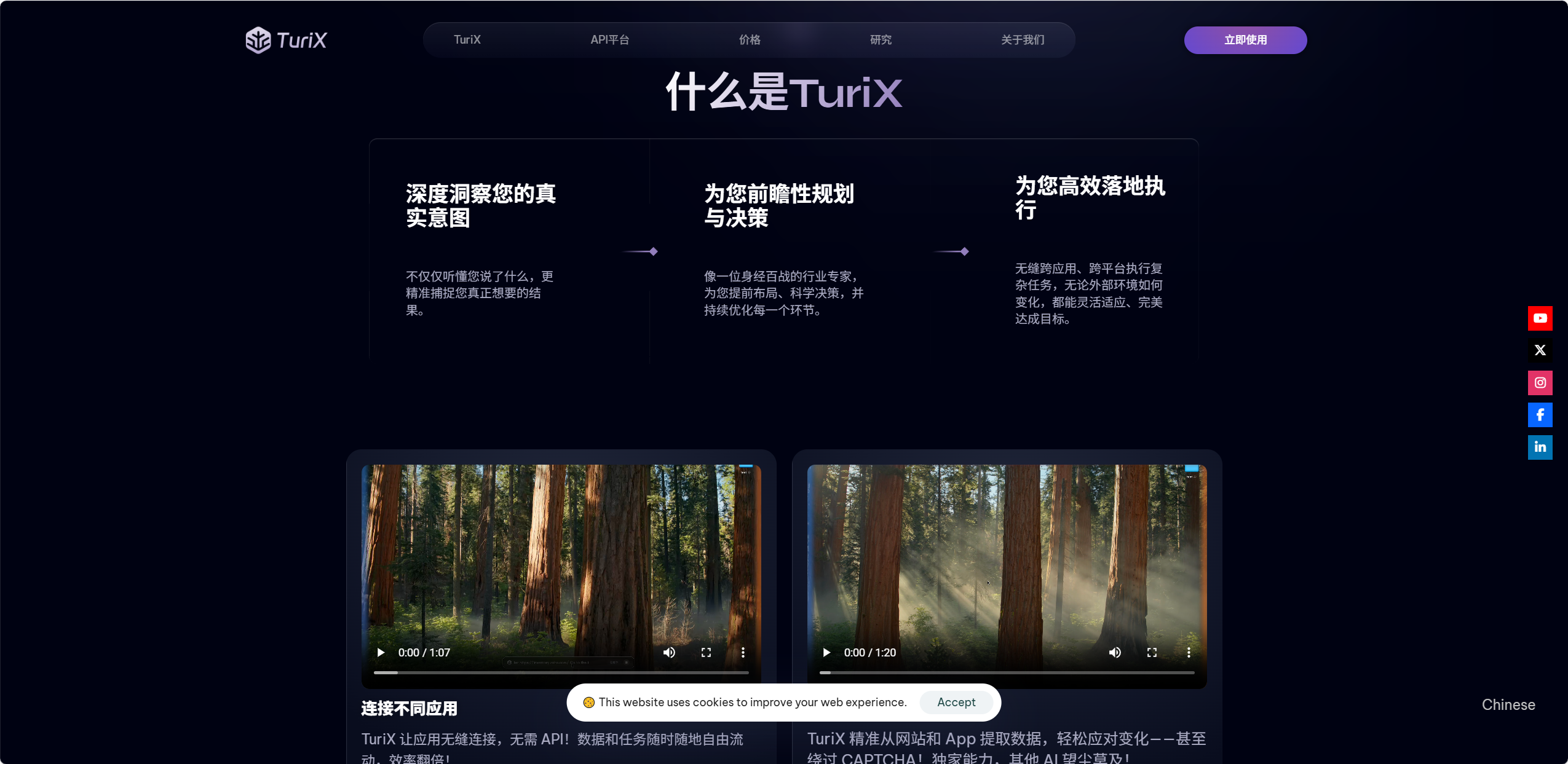
Task: Enter fullscreen on the 1:20 video
Action: pyautogui.click(x=1152, y=653)
